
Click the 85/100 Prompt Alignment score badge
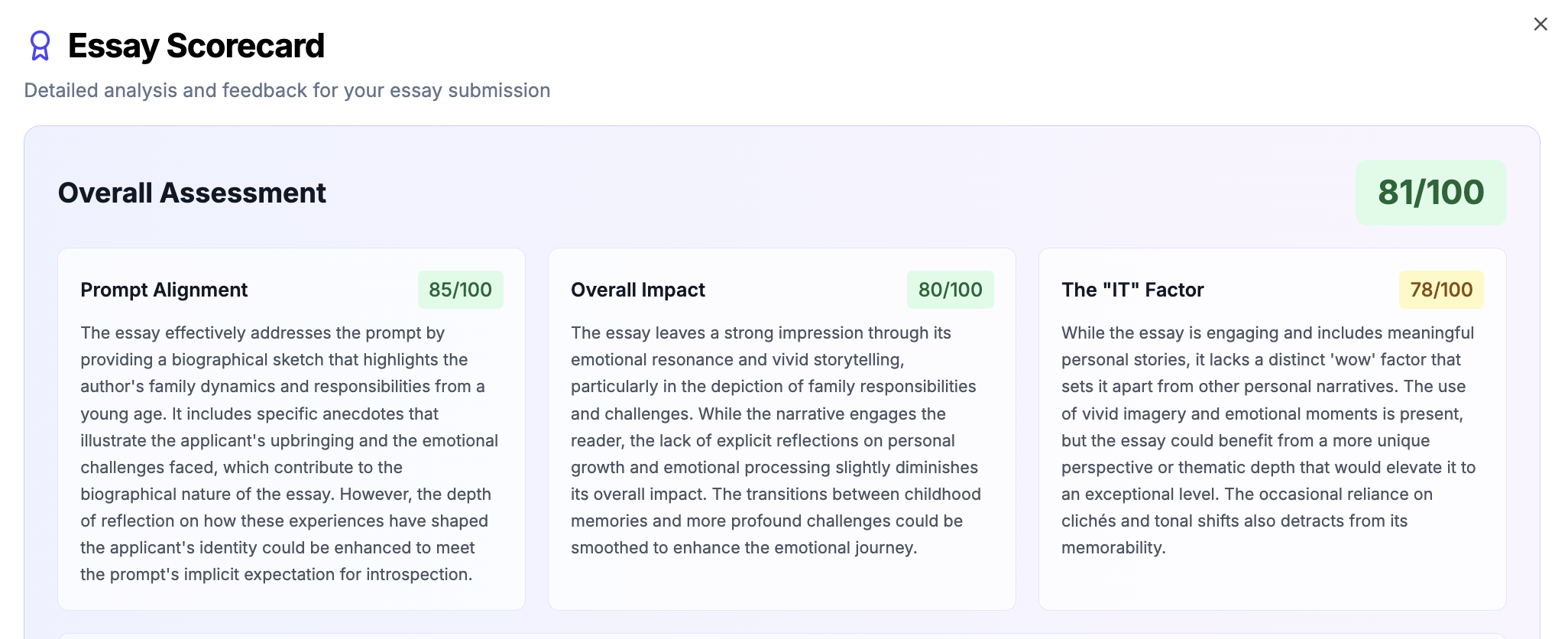click(x=460, y=290)
